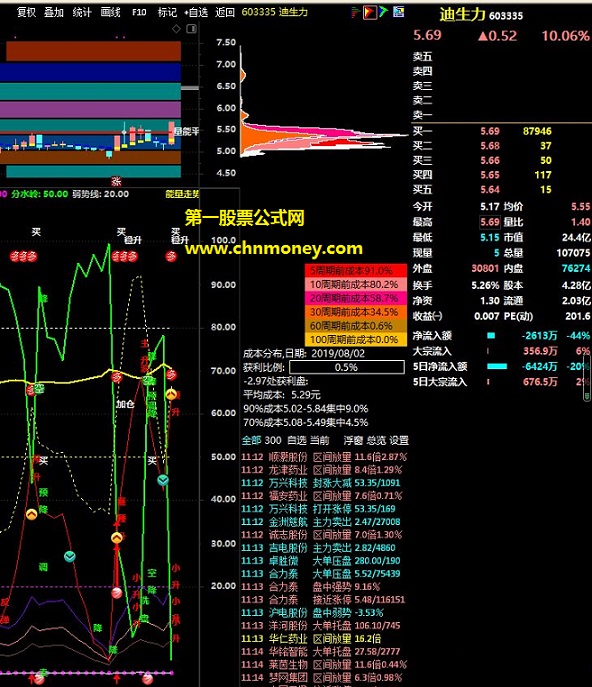
Task: Click the 买五 price 5.64 row
Action: point(482,190)
